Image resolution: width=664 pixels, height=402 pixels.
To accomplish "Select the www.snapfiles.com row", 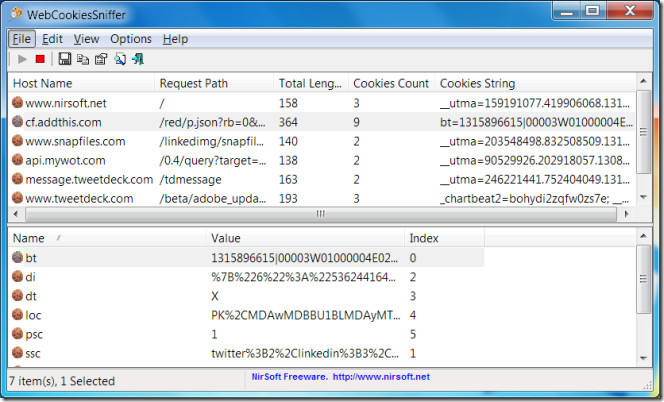I will click(x=322, y=141).
